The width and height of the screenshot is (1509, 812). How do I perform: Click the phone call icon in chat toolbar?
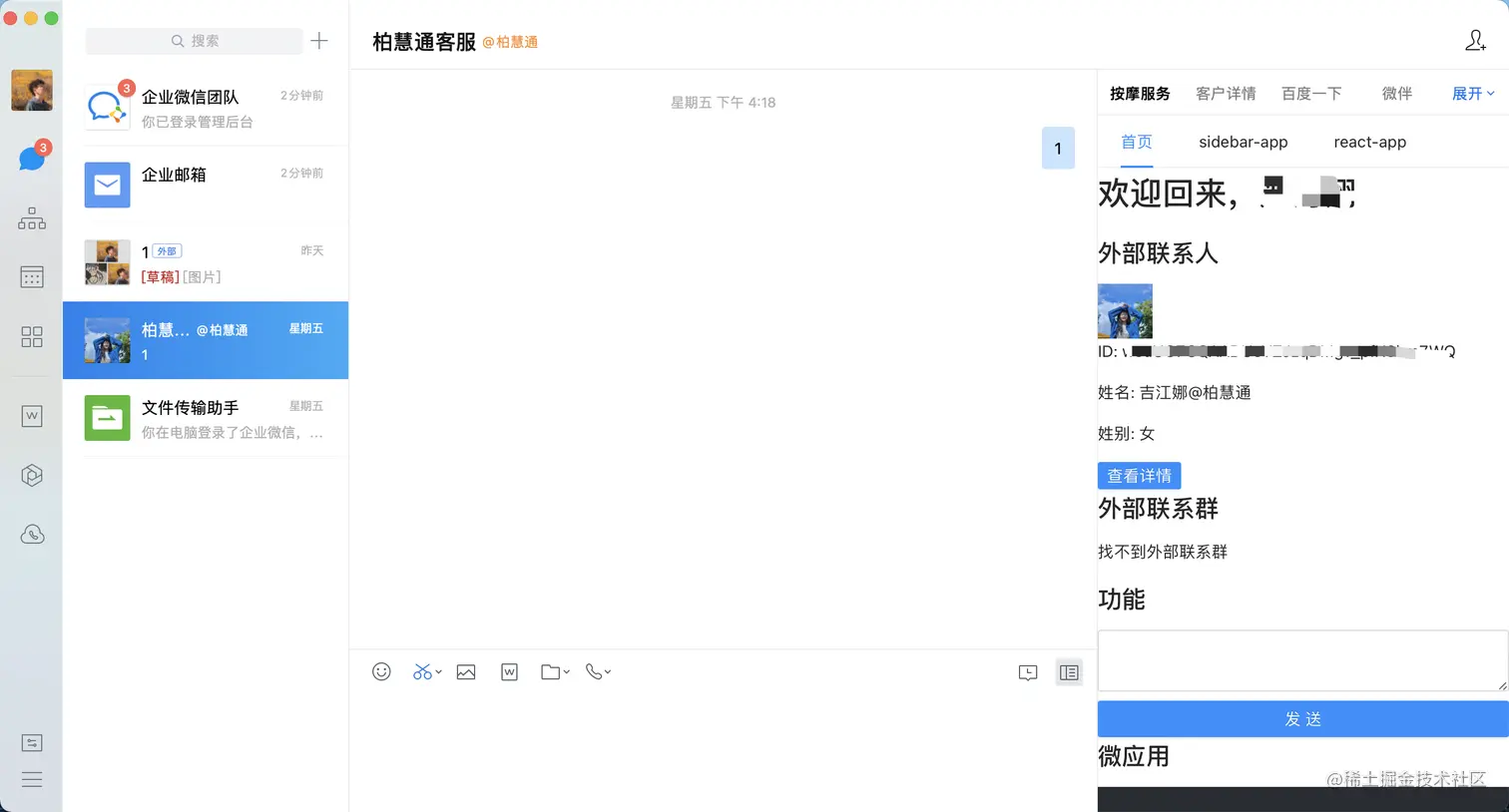pyautogui.click(x=594, y=672)
